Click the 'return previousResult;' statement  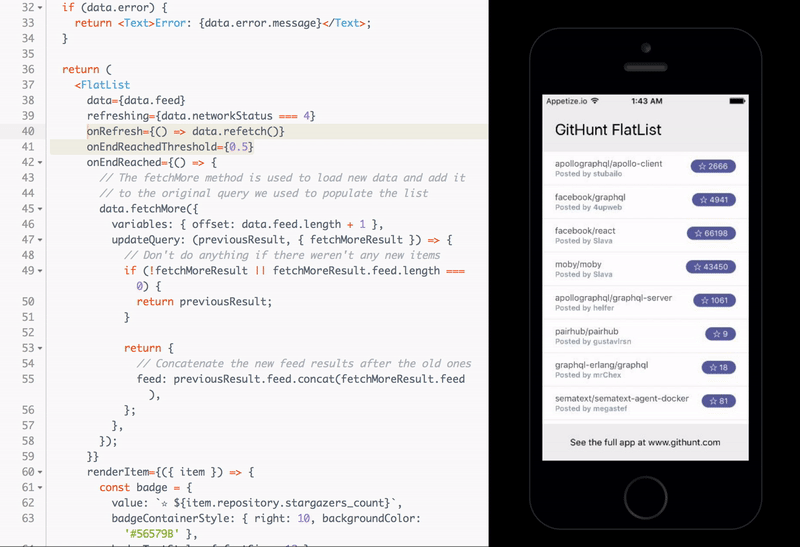[204, 302]
